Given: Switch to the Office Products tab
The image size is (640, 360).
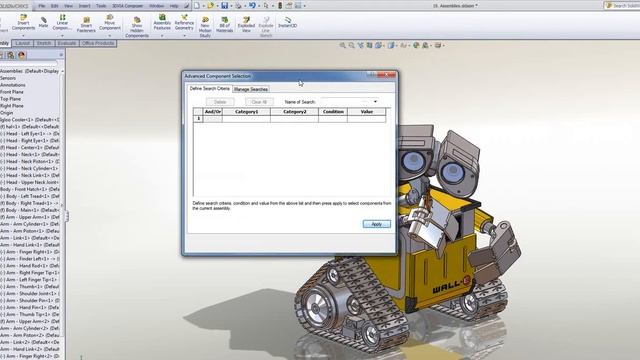Looking at the screenshot, I should [x=98, y=43].
